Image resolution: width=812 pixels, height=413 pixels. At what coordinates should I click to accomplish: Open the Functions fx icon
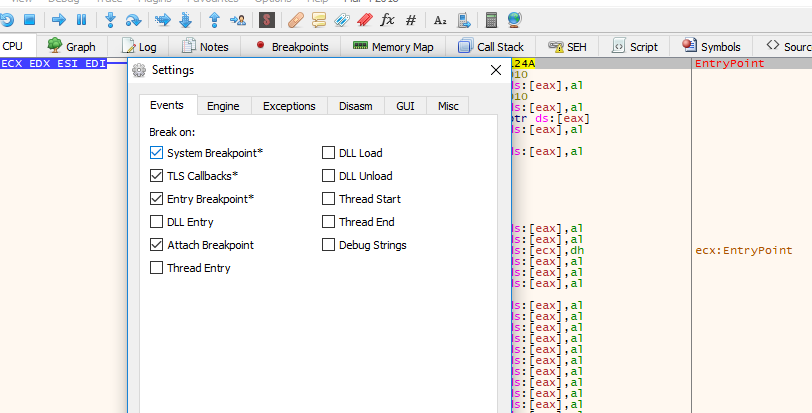tap(387, 20)
